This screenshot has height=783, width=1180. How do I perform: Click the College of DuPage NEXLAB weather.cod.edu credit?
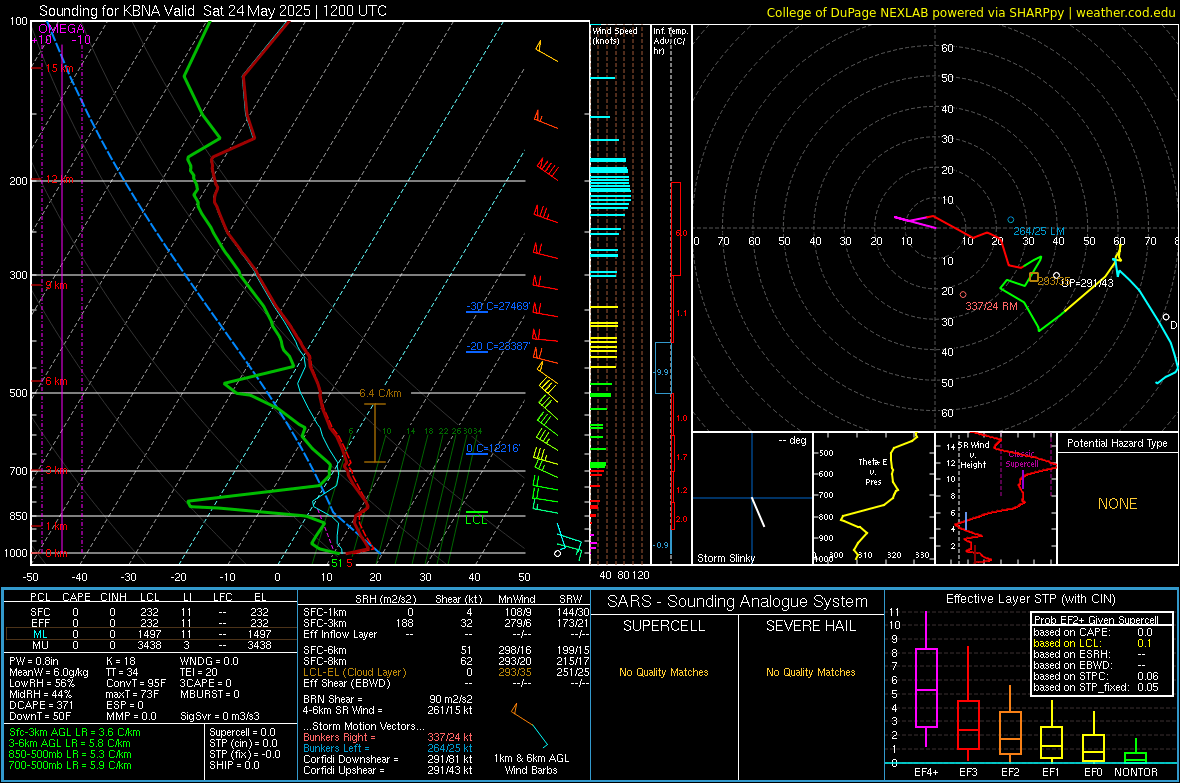[x=970, y=13]
